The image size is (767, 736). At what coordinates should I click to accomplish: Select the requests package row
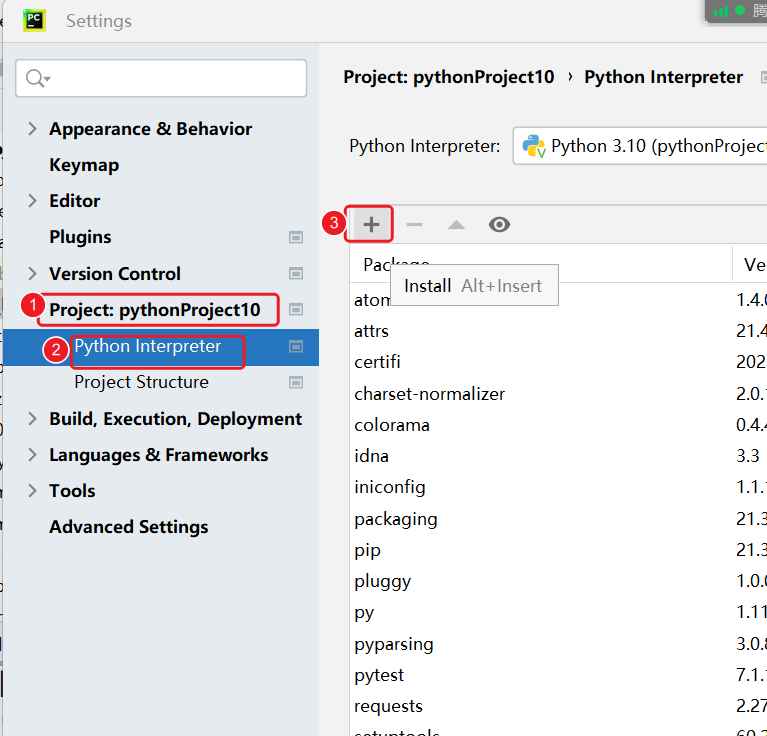558,706
